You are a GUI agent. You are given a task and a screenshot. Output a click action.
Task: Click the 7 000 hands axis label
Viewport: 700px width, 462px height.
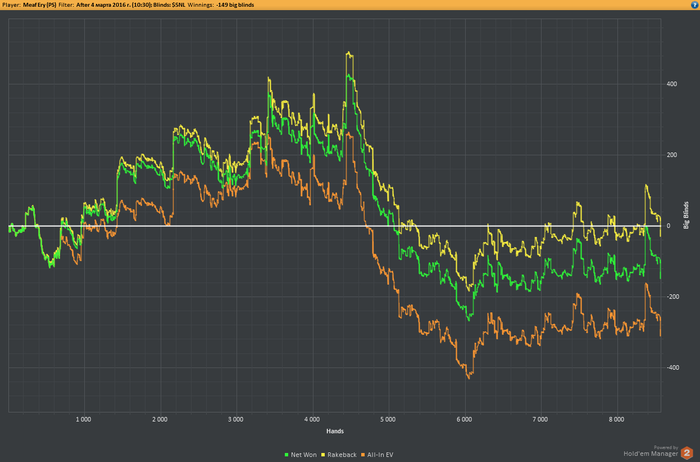[x=540, y=420]
